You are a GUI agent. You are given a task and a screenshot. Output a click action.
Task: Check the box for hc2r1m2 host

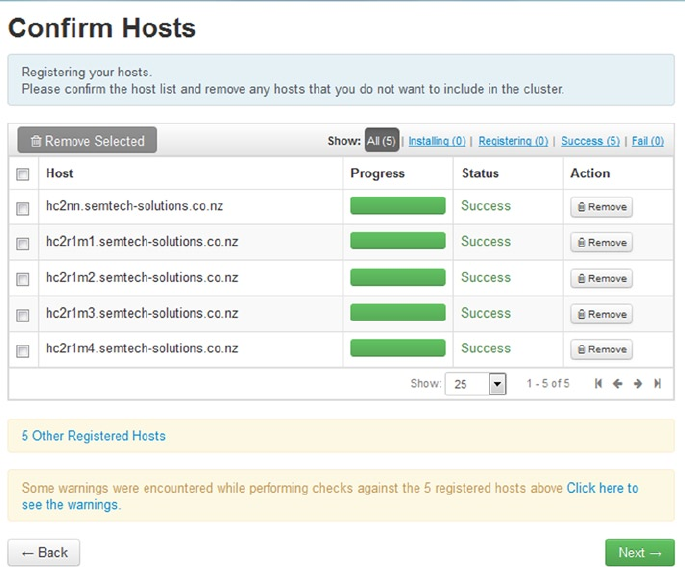coord(23,280)
